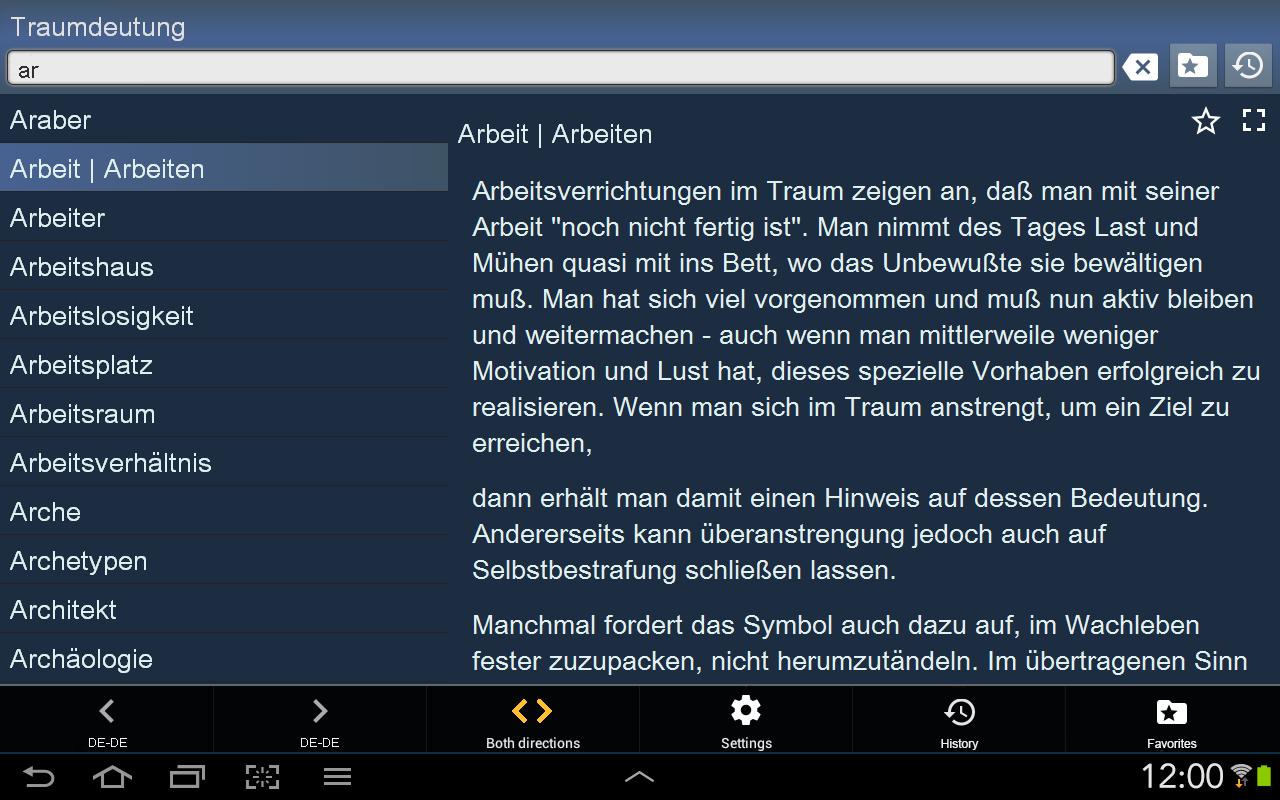Viewport: 1280px width, 800px height.
Task: Open the Archetypen entry
Action: (x=224, y=561)
